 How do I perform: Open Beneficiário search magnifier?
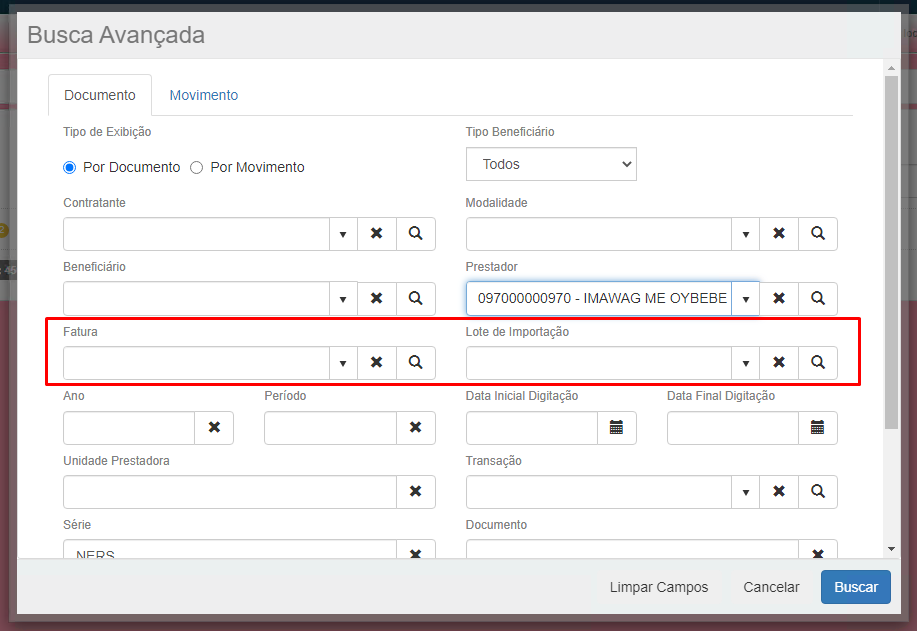416,298
